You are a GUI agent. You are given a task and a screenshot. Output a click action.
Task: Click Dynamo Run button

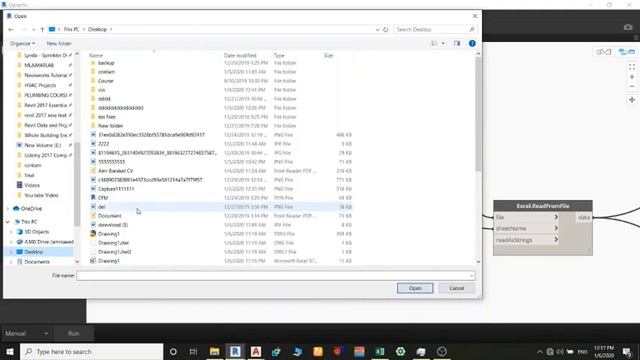73,333
